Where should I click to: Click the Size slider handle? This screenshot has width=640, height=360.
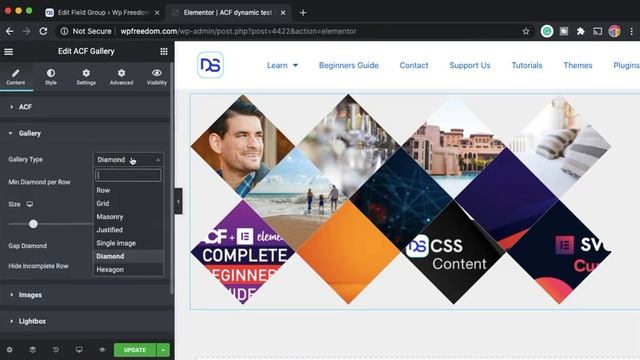pos(33,224)
